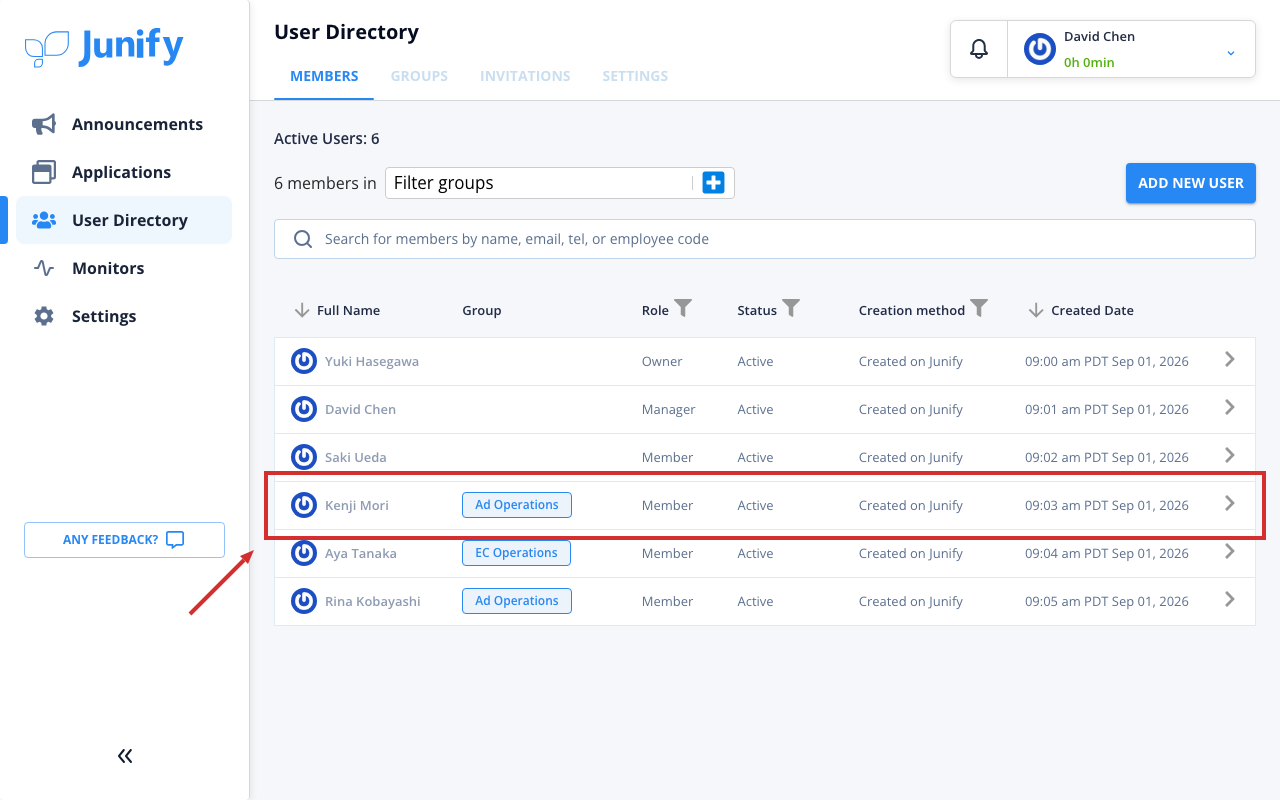
Task: Open notifications bell
Action: [979, 48]
